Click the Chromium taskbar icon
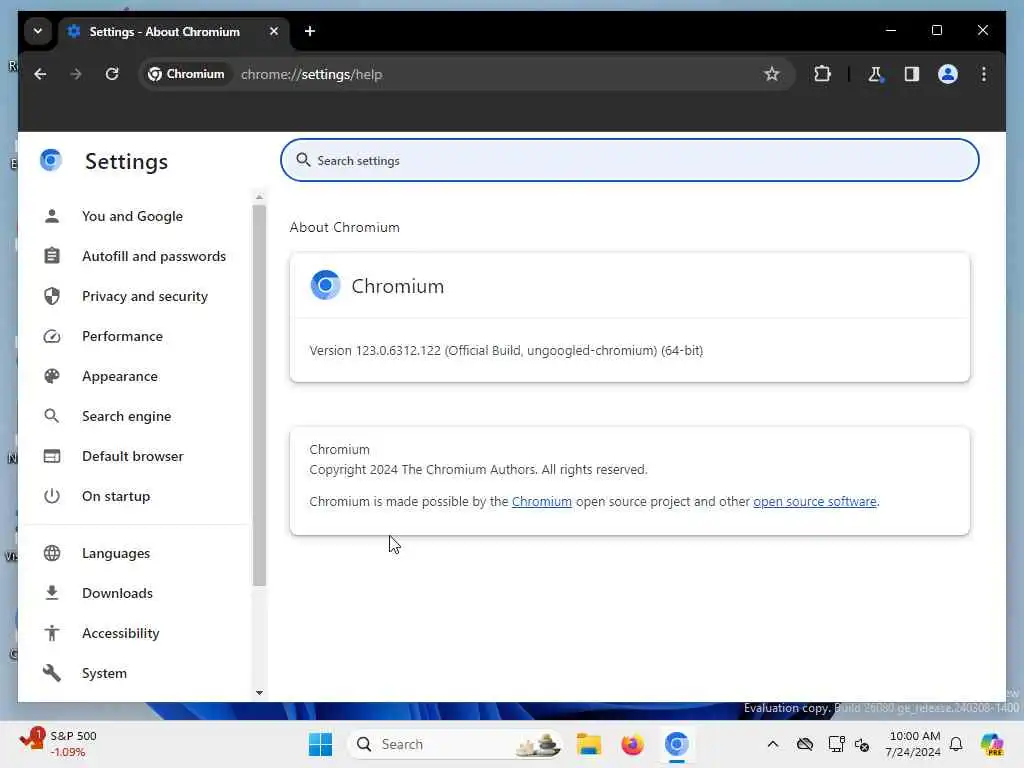 point(677,744)
